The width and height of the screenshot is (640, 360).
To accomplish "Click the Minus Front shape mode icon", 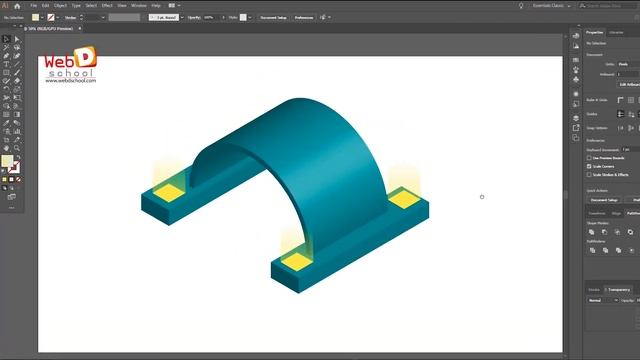I will 604,232.
